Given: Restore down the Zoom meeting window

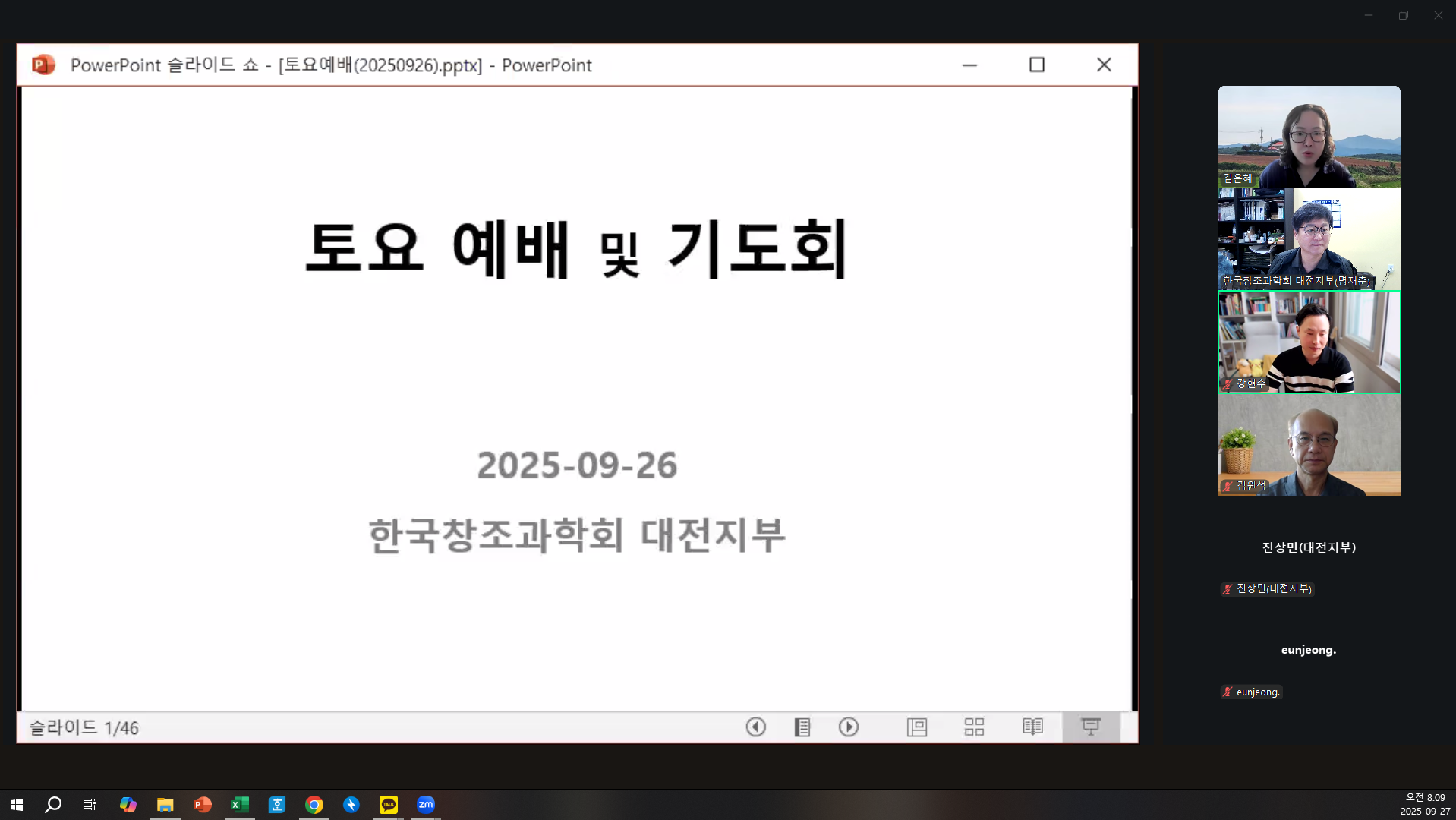Looking at the screenshot, I should click(1404, 15).
